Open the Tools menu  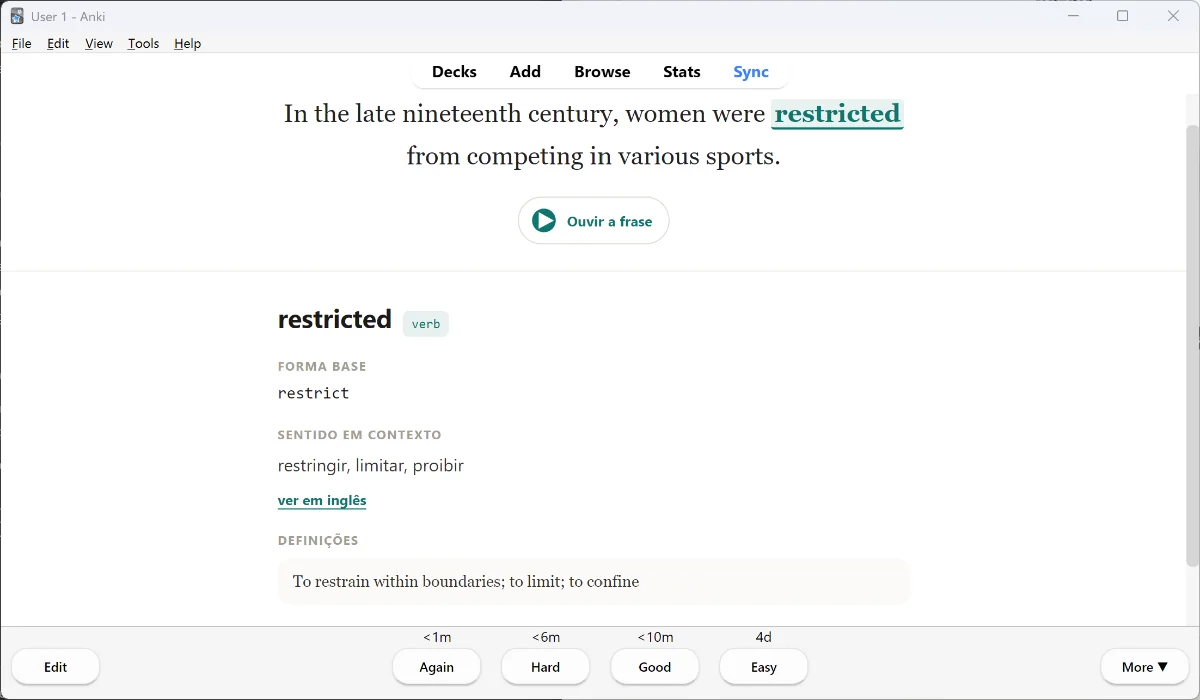[144, 43]
